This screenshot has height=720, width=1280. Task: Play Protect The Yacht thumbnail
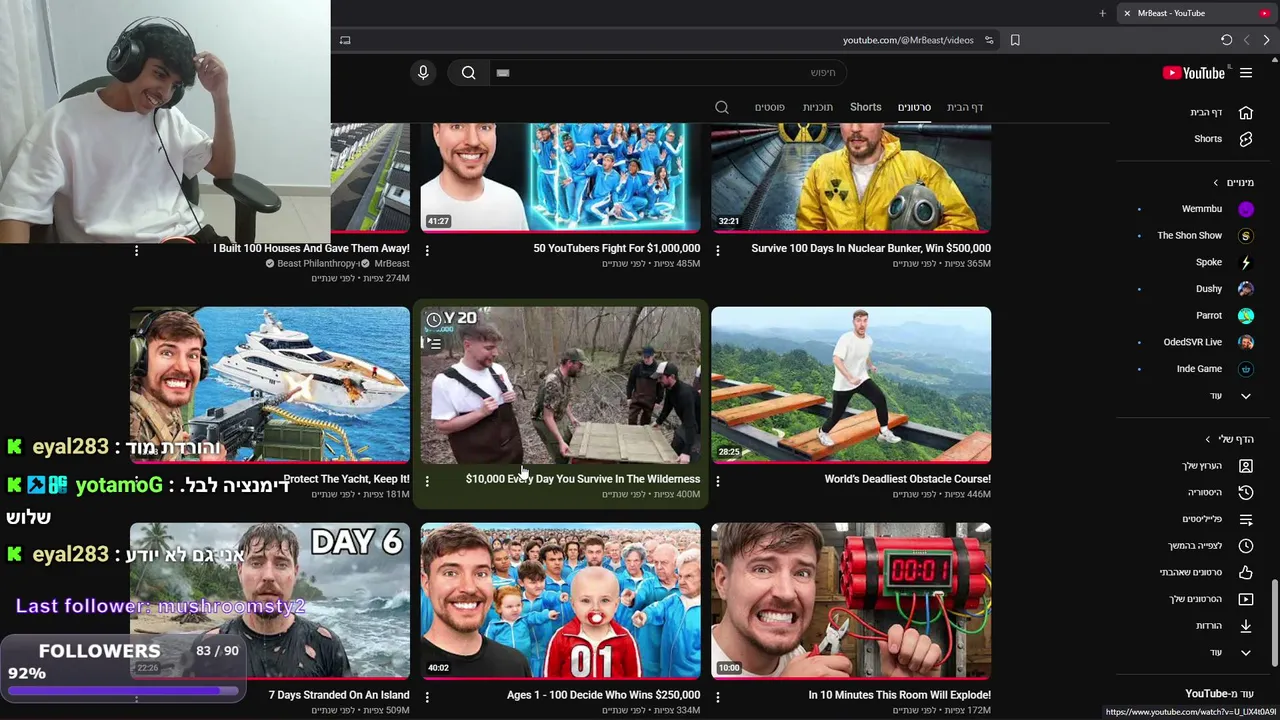point(270,385)
